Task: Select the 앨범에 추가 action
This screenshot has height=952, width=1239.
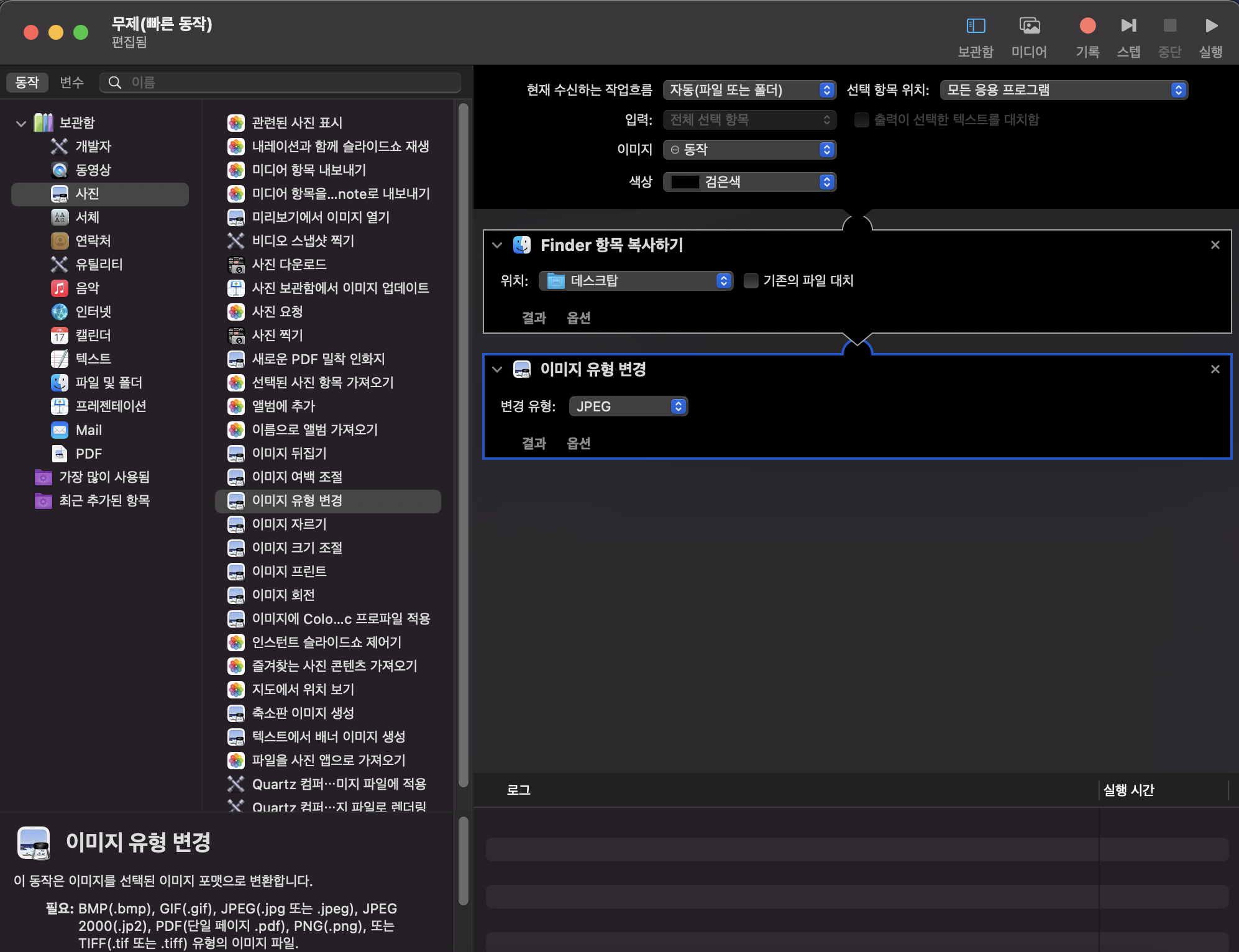Action: pos(328,406)
